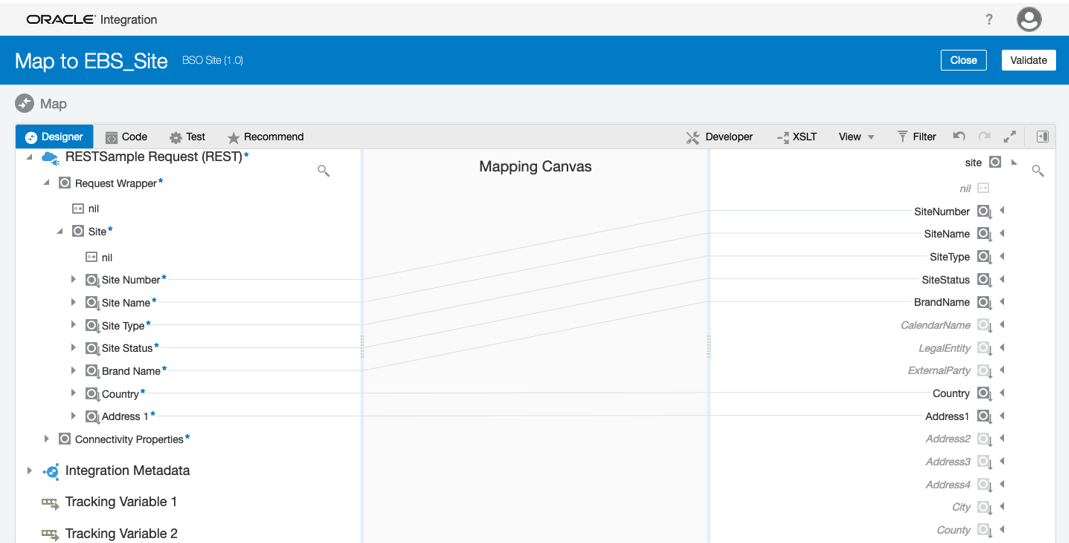Click the SiteName target element icon
The image size is (1069, 543).
click(x=984, y=234)
